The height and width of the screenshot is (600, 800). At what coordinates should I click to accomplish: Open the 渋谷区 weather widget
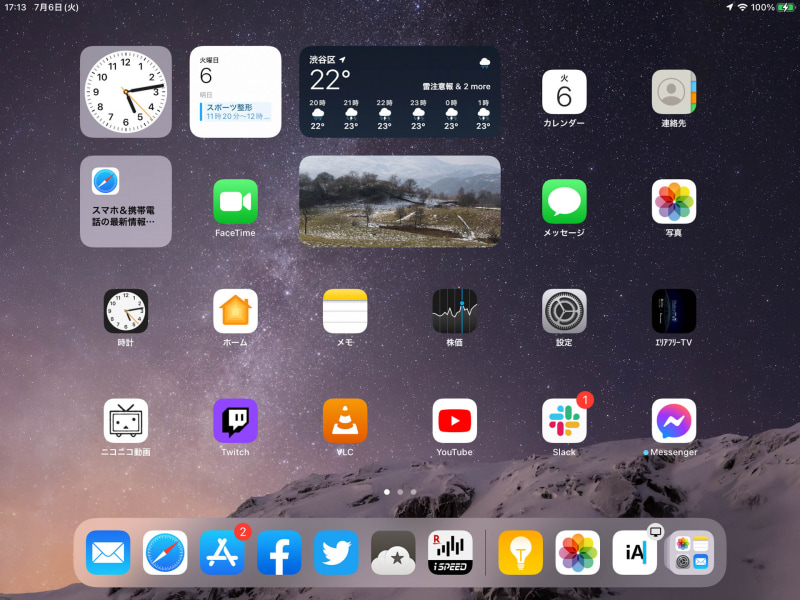[399, 92]
